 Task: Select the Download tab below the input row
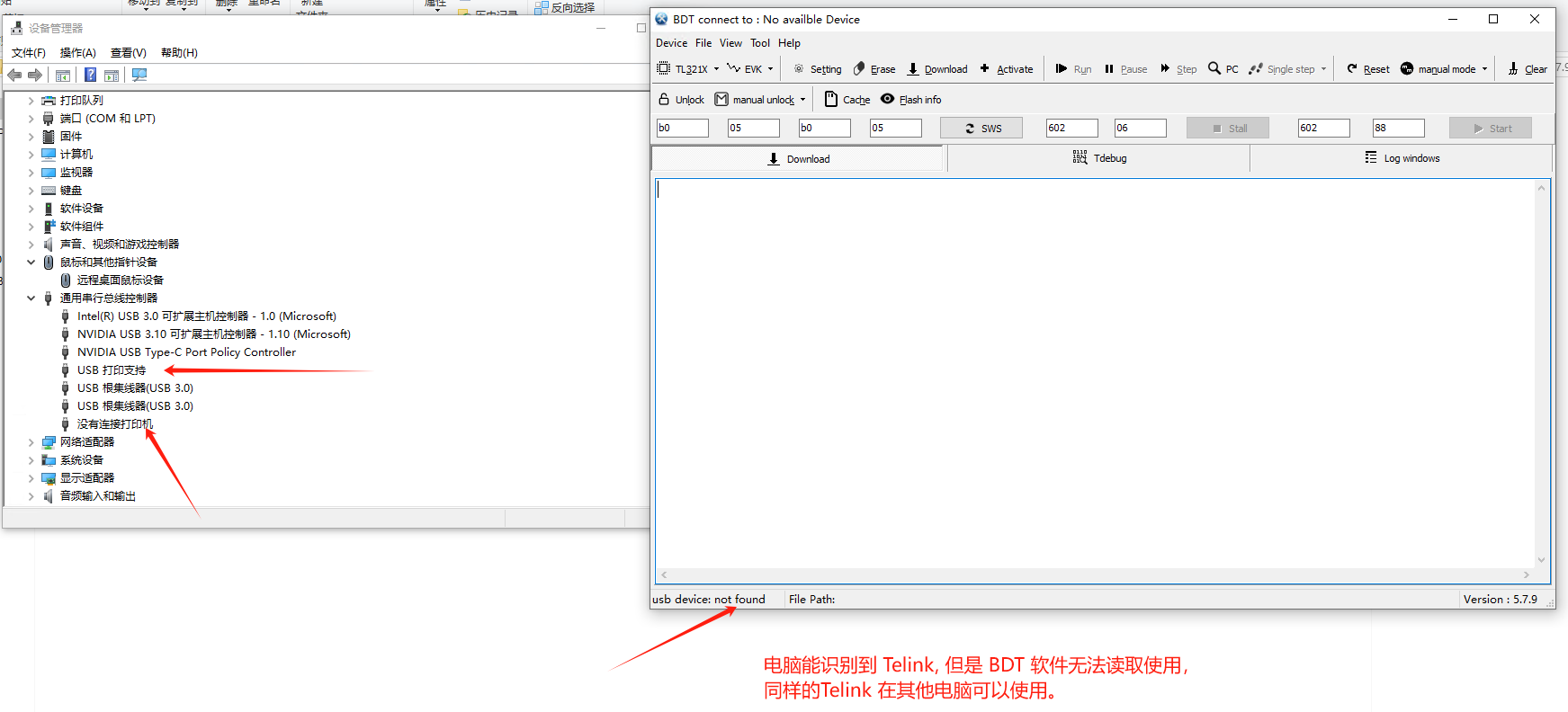pos(798,159)
